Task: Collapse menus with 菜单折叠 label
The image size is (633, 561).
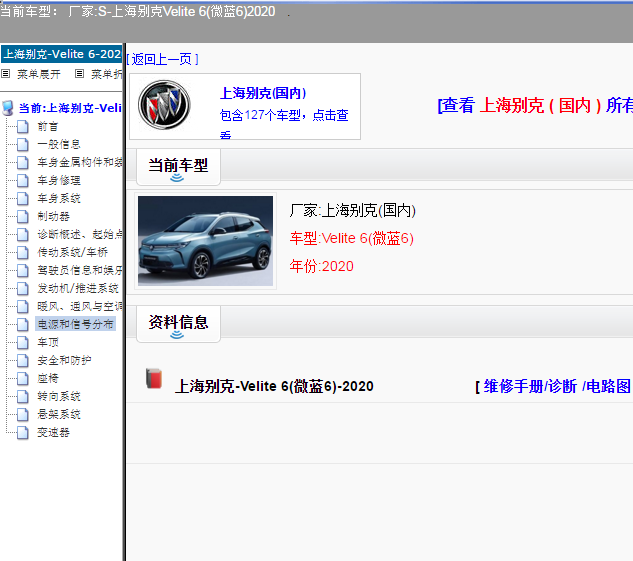Action: 107,74
